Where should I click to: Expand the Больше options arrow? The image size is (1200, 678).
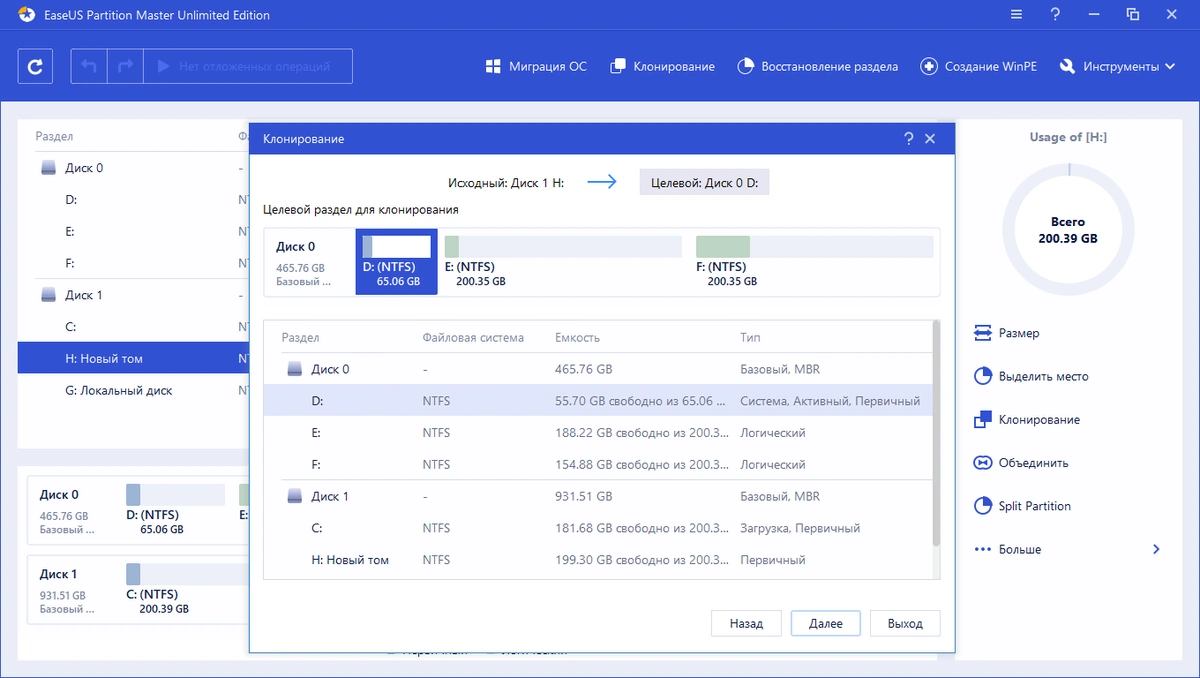coord(1156,549)
